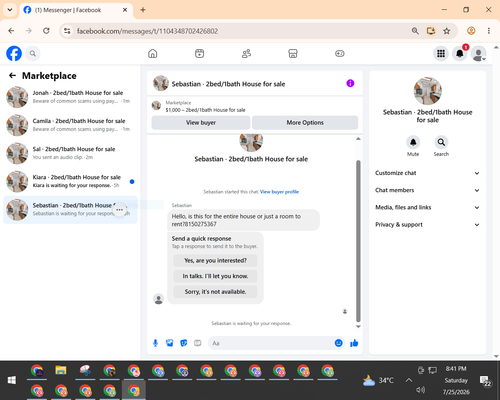Send quick reply Yes, are you interested?
The width and height of the screenshot is (500, 400).
click(215, 260)
